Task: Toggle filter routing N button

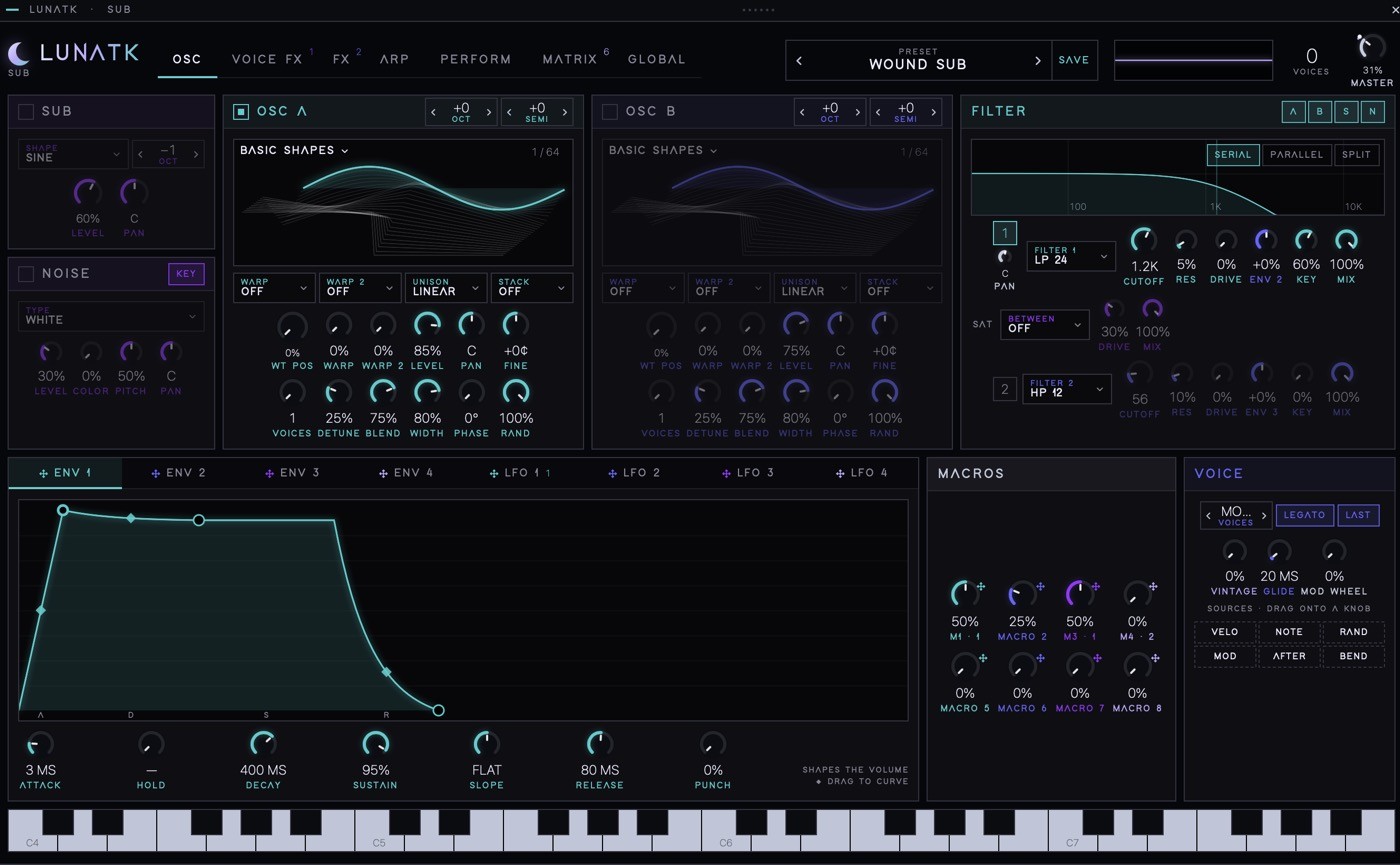Action: pyautogui.click(x=1372, y=112)
